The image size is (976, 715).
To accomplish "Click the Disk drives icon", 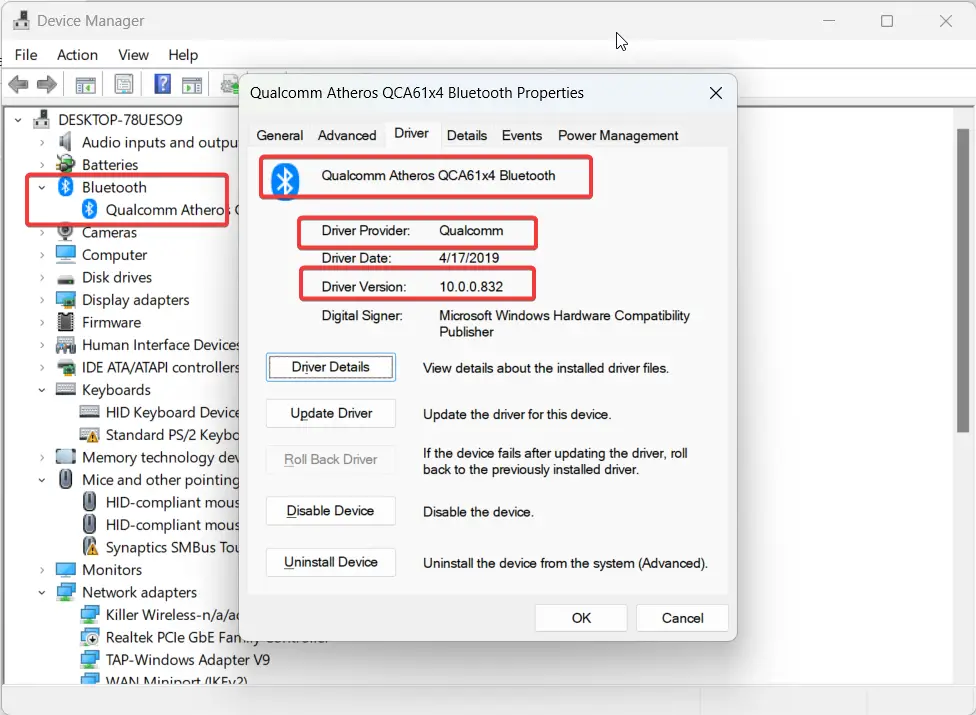I will (65, 278).
